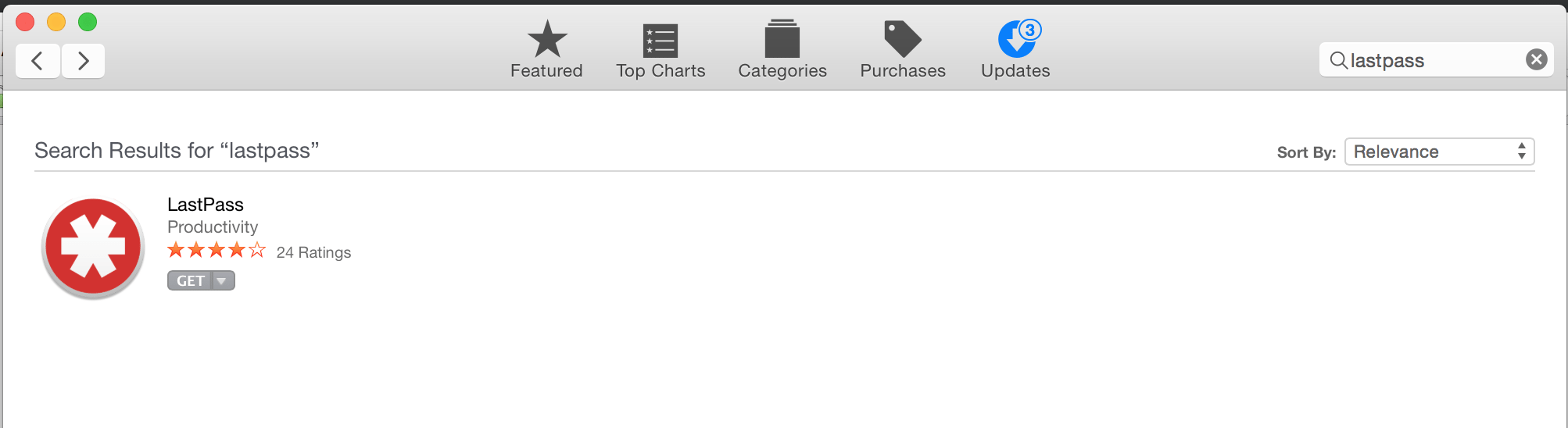Clear the lastpass search text
The height and width of the screenshot is (428, 1568).
pyautogui.click(x=1536, y=59)
